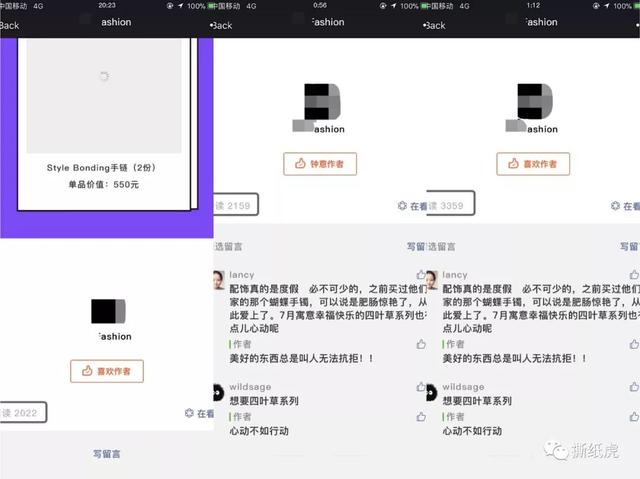Like wildsage's comment in the 0:56 screenshot

[x=421, y=387]
